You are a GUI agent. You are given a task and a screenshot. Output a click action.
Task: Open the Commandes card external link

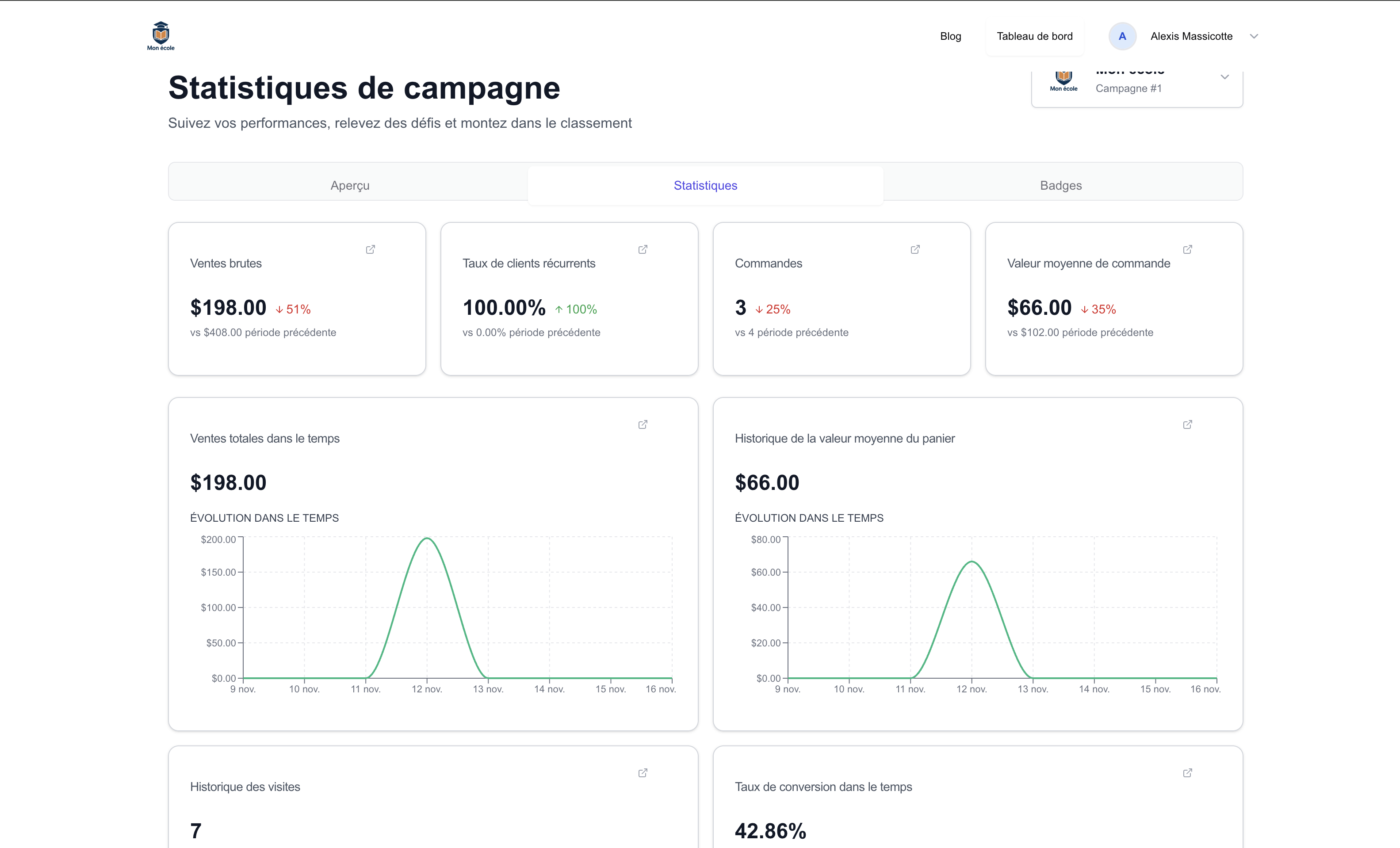click(915, 249)
